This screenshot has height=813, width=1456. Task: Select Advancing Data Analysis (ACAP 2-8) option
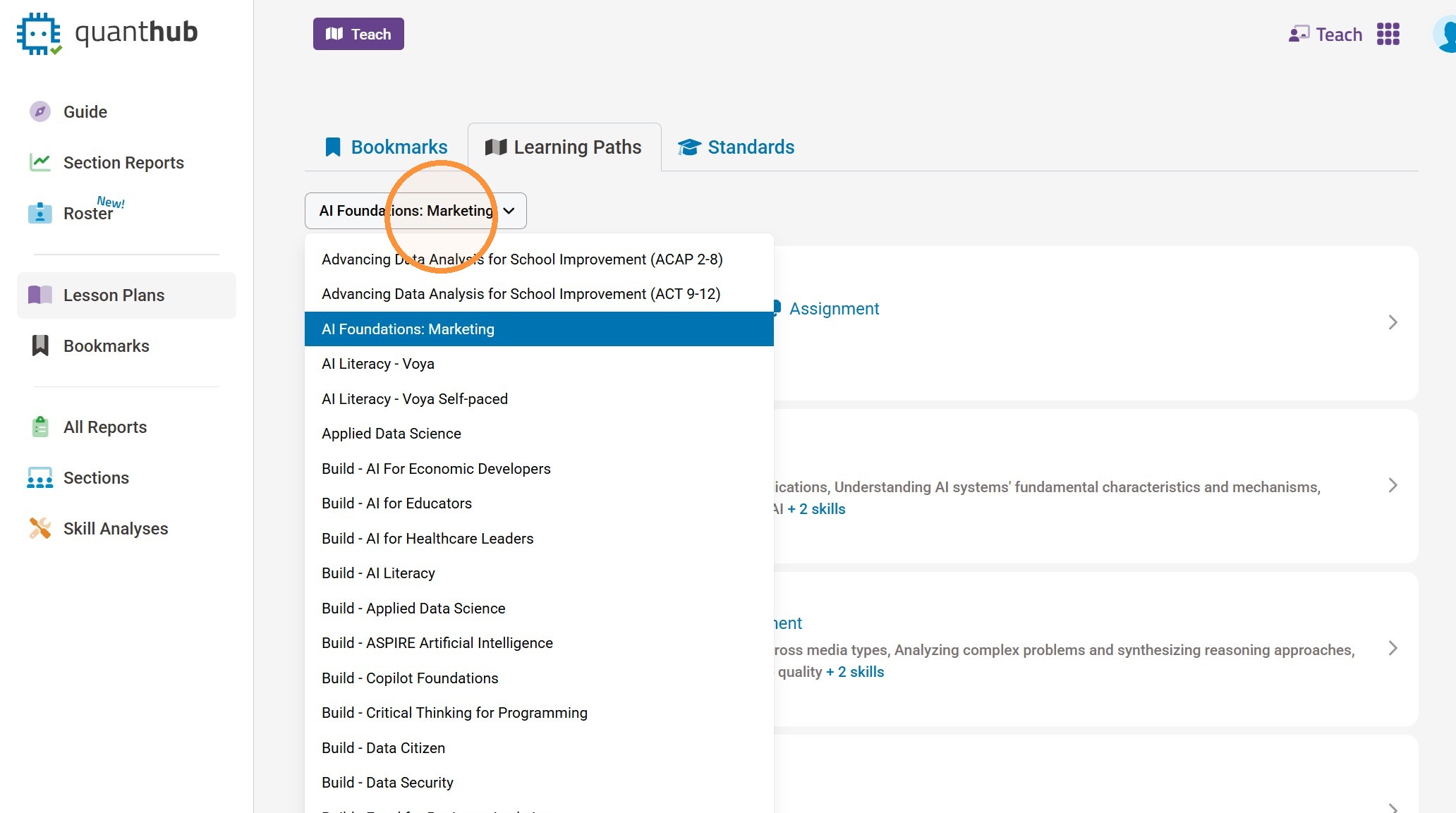(x=539, y=259)
